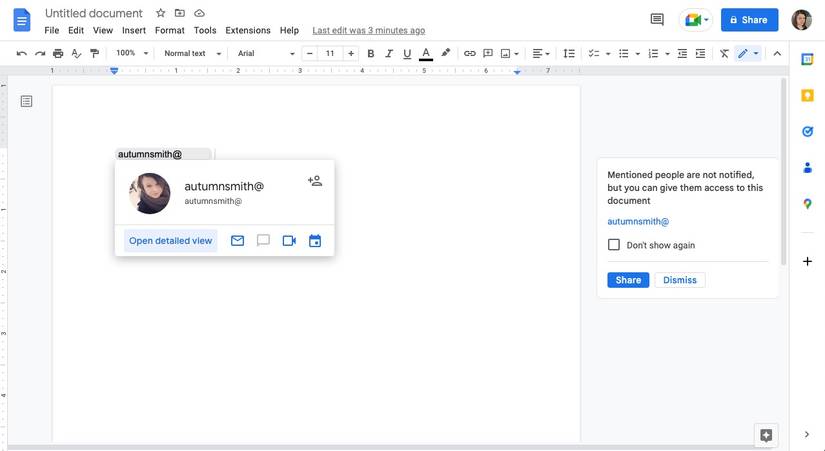Image resolution: width=825 pixels, height=451 pixels.
Task: Decrease the font size
Action: 310,53
